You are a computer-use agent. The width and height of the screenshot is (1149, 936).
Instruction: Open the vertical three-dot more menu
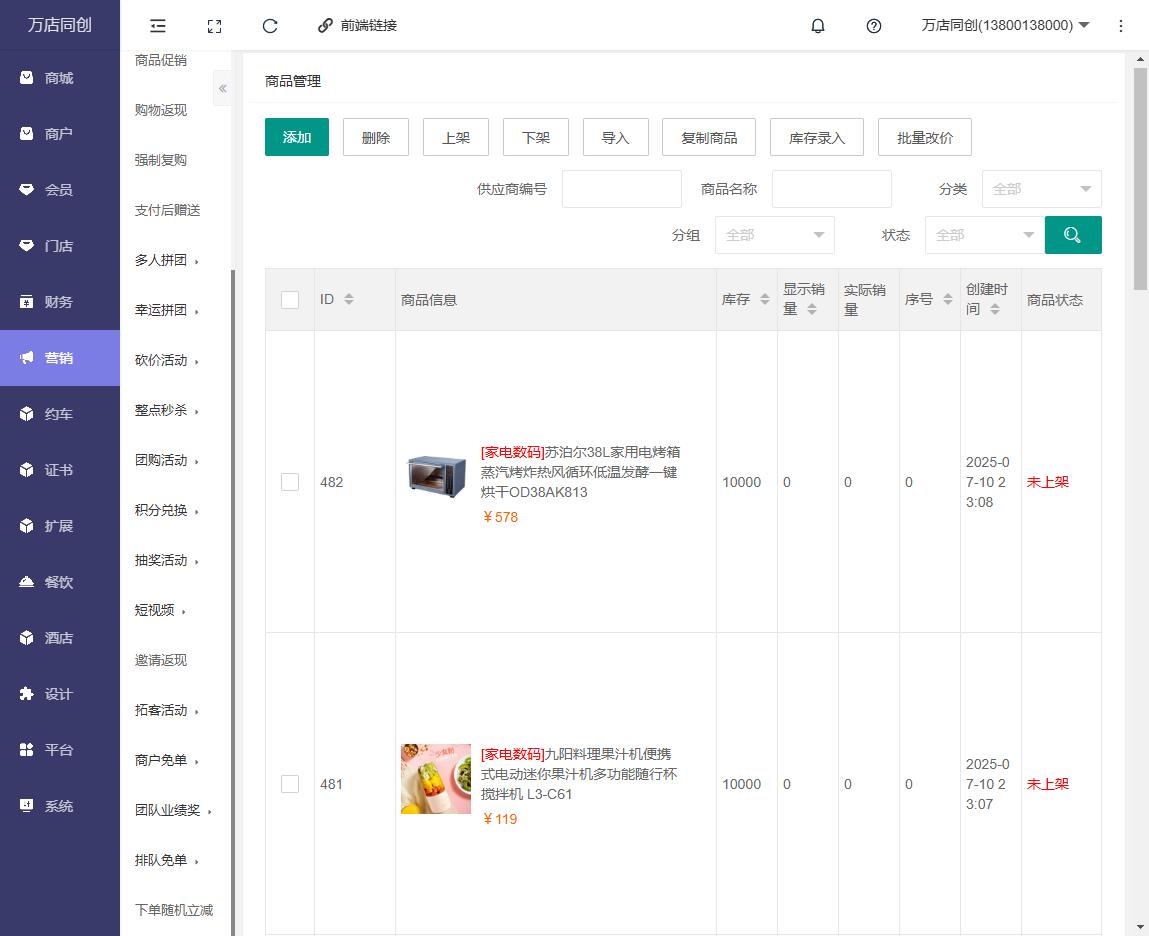1120,26
